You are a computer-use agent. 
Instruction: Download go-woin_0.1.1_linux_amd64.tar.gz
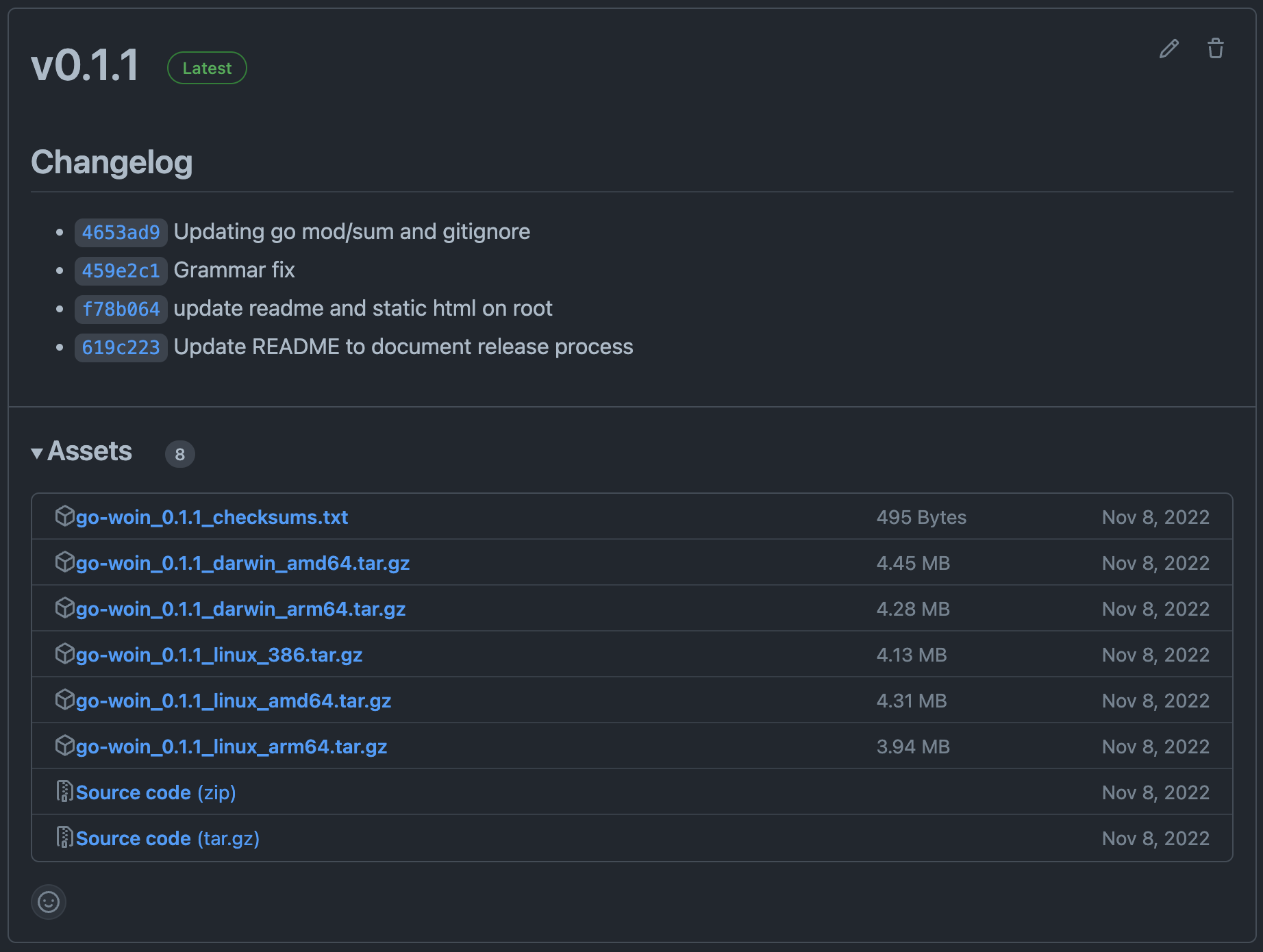234,701
